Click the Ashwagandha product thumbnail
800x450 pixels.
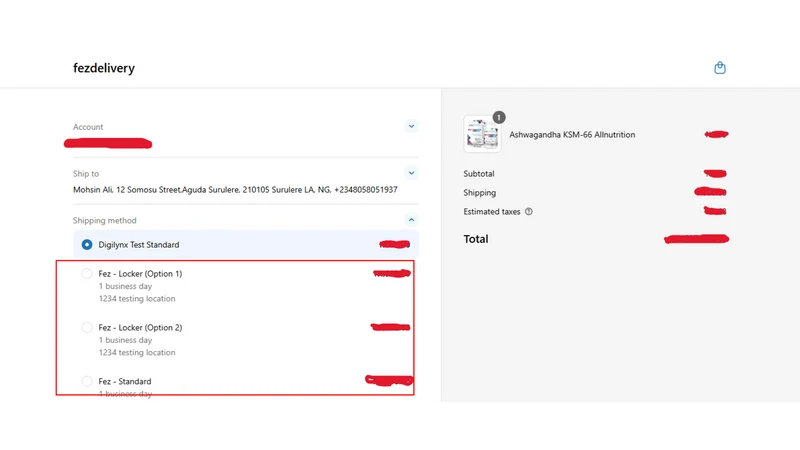coord(482,134)
